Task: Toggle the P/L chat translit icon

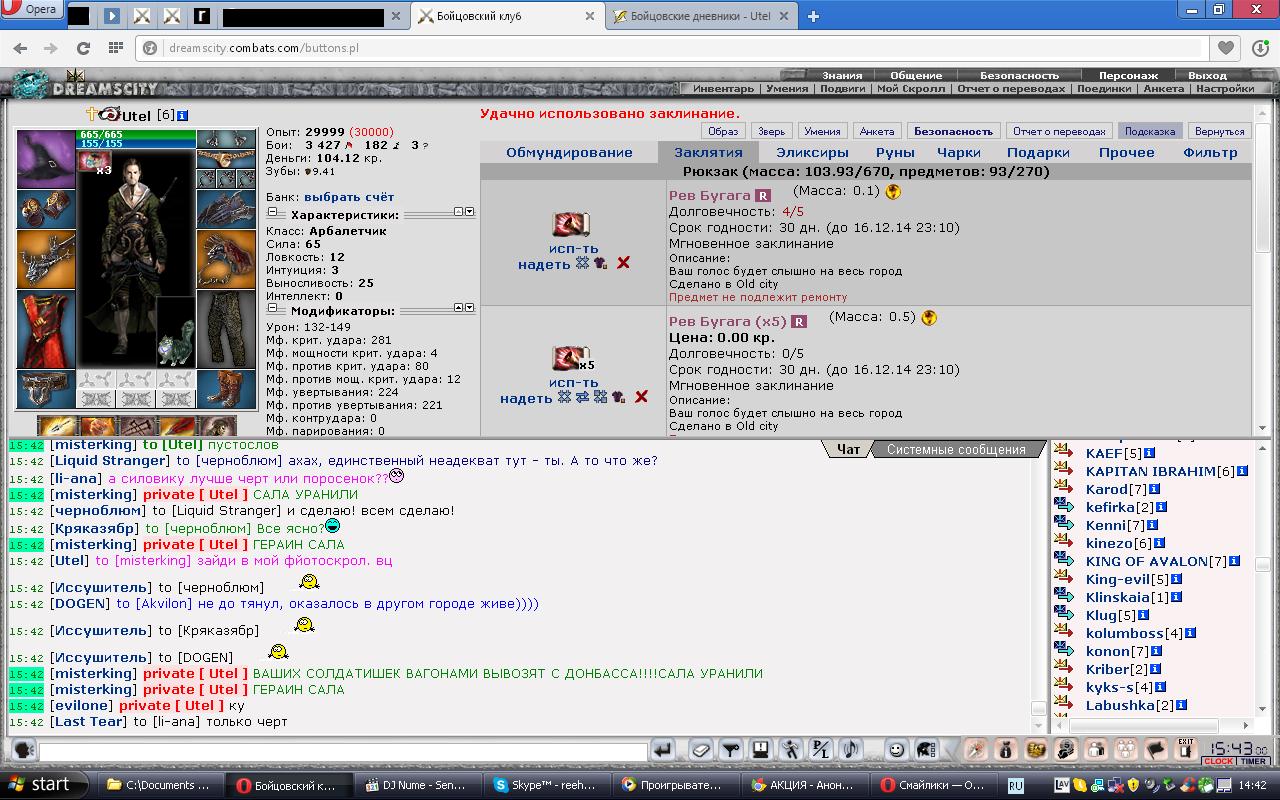Action: coord(820,749)
